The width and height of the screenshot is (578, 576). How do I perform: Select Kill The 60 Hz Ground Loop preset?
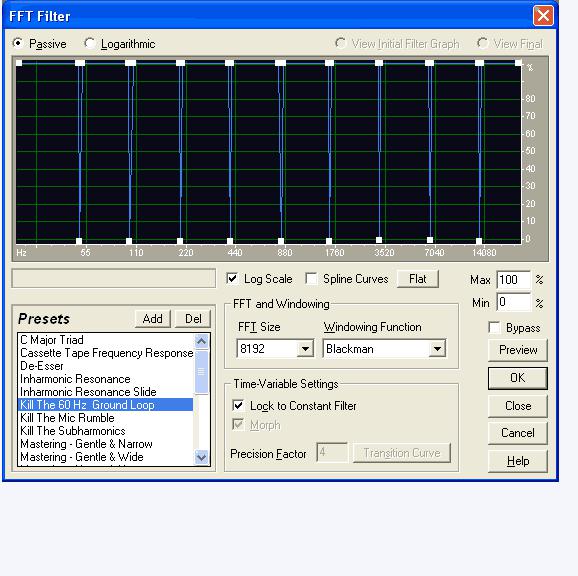click(x=105, y=405)
